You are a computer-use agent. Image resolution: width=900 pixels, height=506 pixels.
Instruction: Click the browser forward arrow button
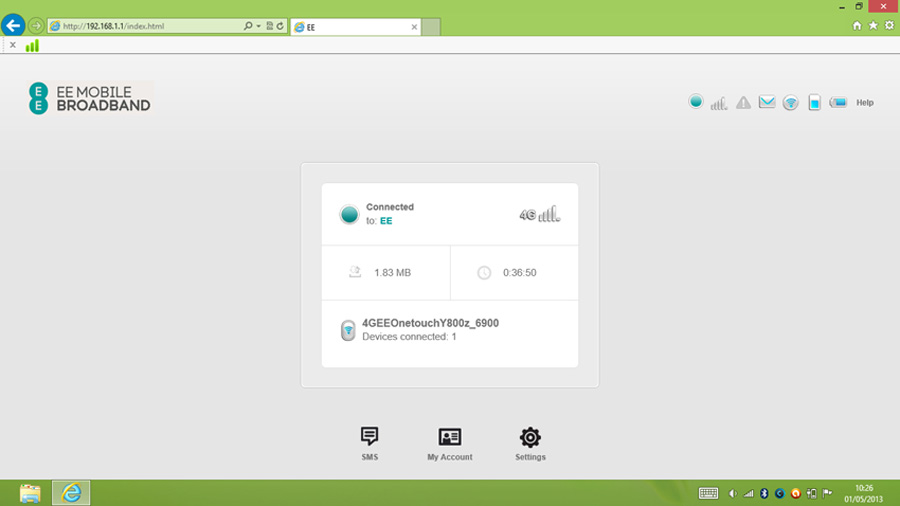coord(36,26)
